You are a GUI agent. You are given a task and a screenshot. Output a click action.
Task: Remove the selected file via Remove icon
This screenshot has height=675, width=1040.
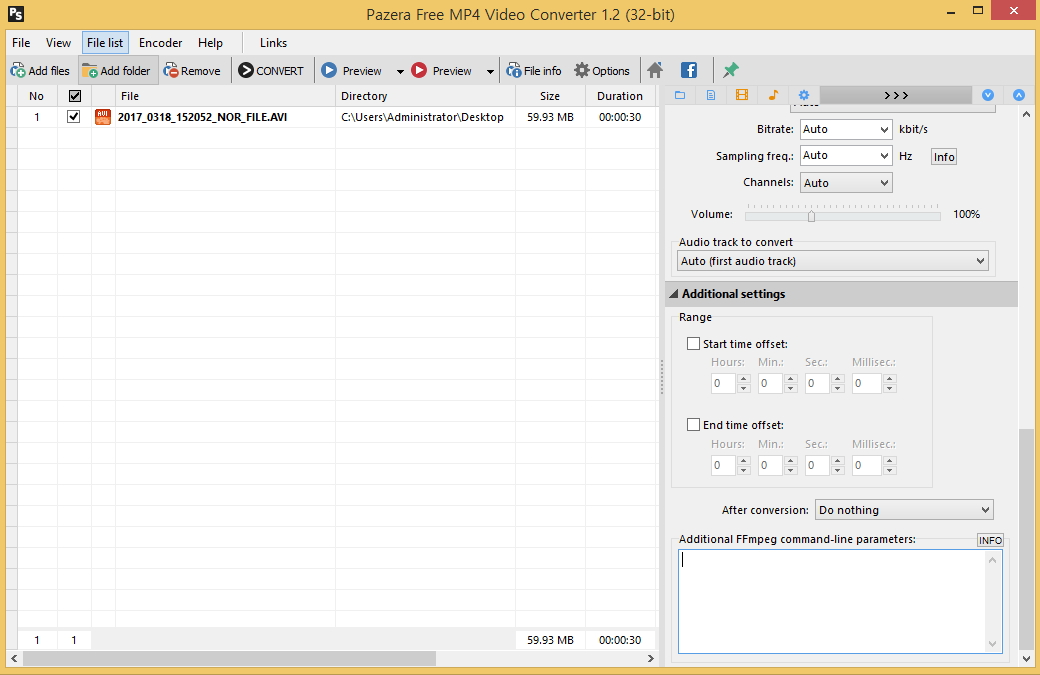pos(192,71)
